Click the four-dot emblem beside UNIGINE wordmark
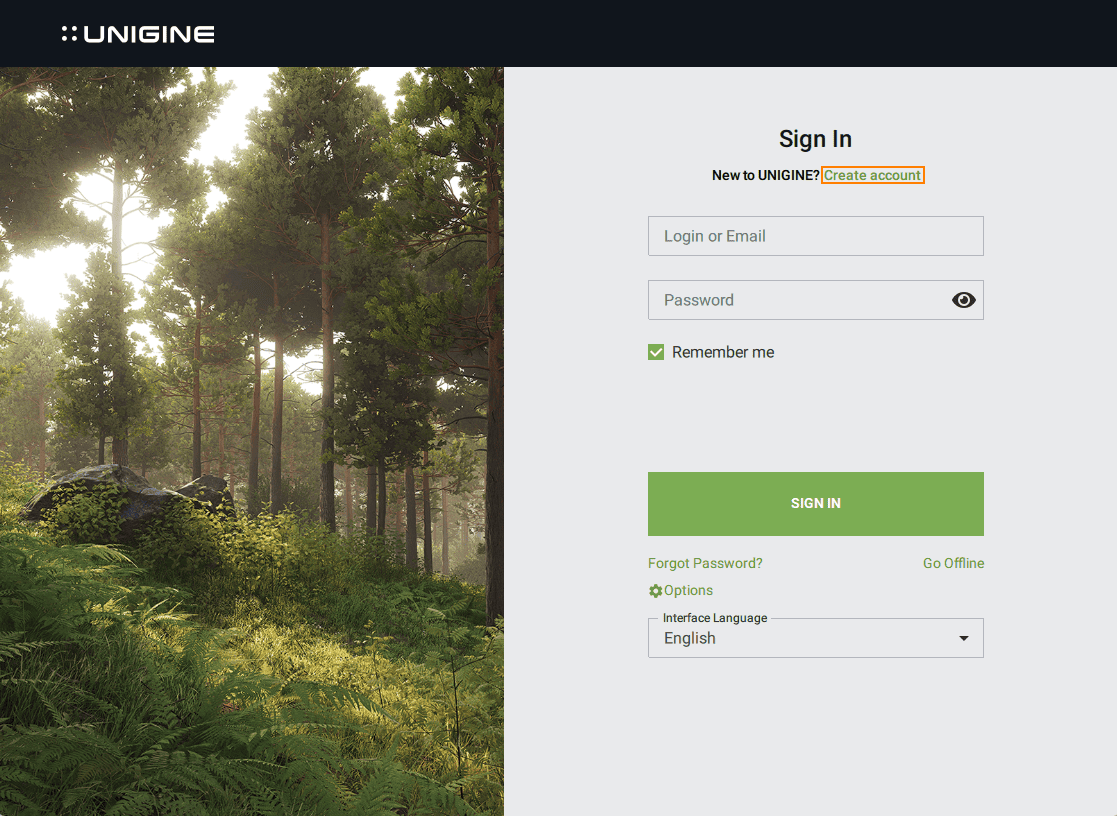Image resolution: width=1117 pixels, height=816 pixels. [69, 34]
